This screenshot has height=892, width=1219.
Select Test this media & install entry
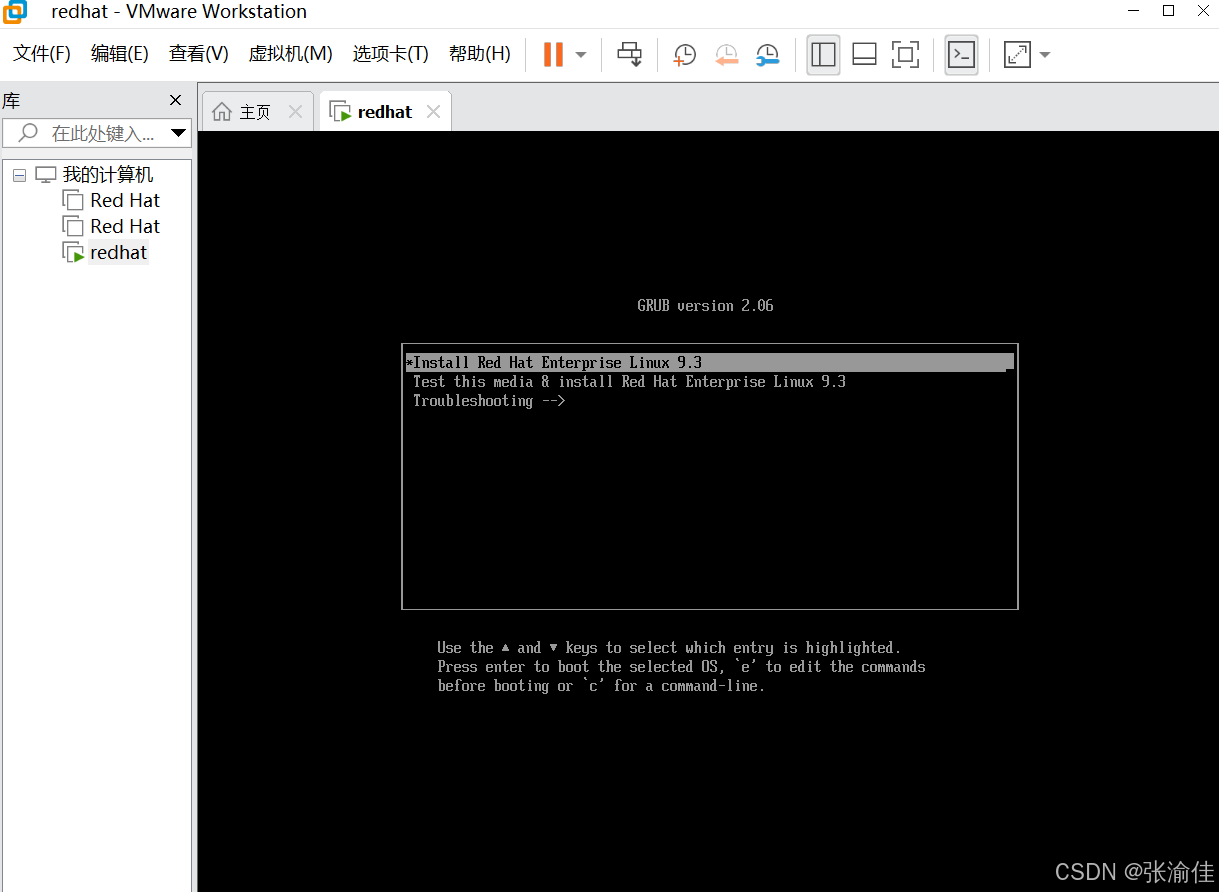point(629,381)
